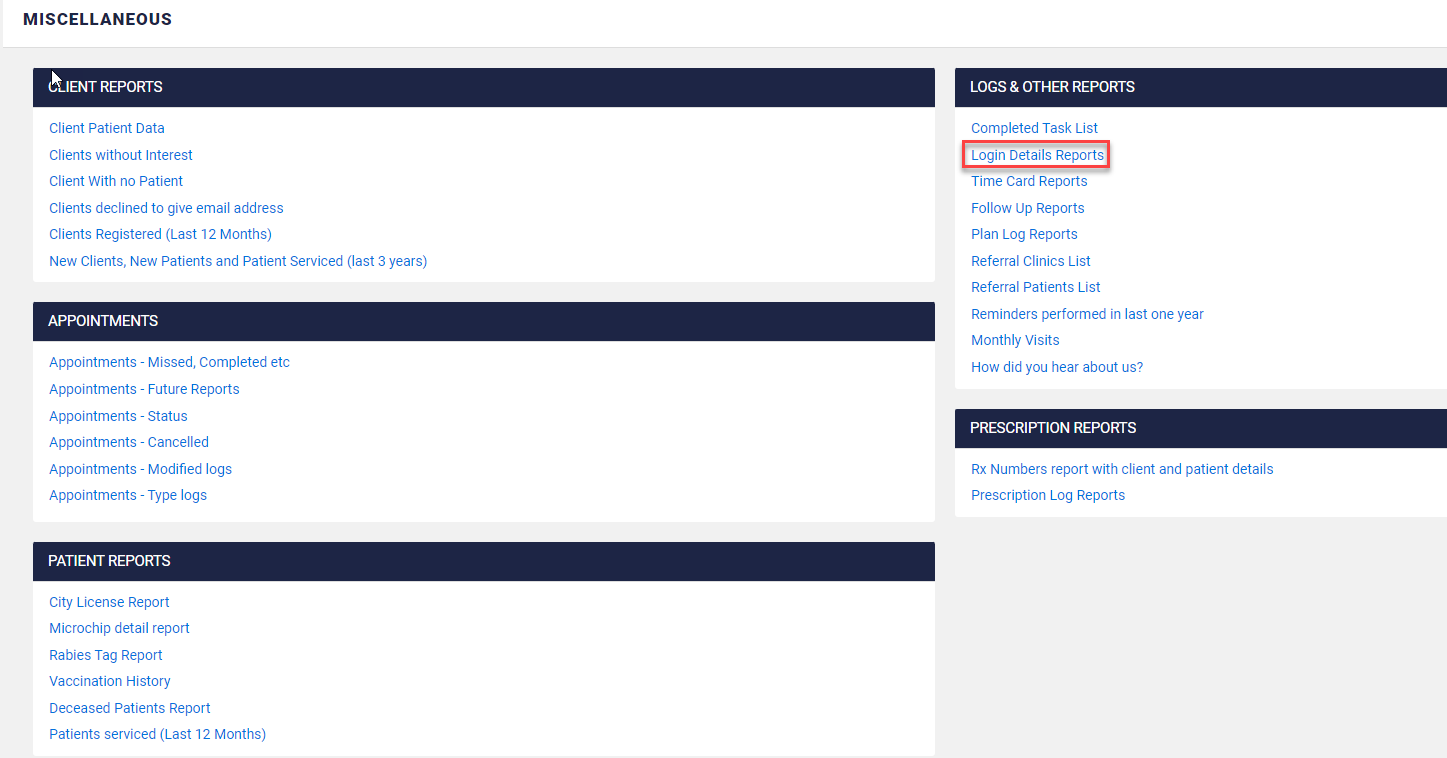
Task: Open the City License Report
Action: (109, 602)
